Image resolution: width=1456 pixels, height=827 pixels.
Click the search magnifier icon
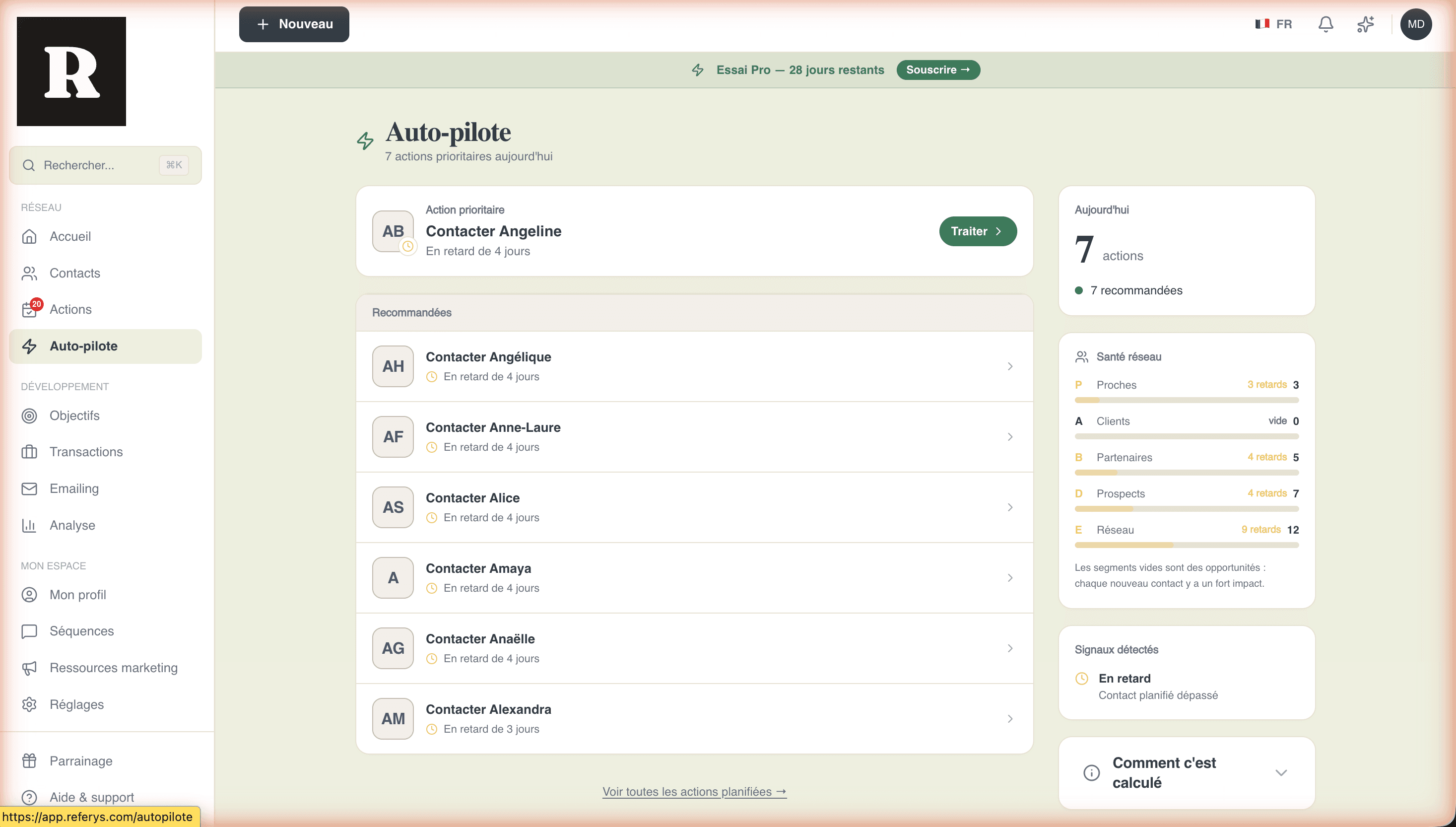point(29,165)
